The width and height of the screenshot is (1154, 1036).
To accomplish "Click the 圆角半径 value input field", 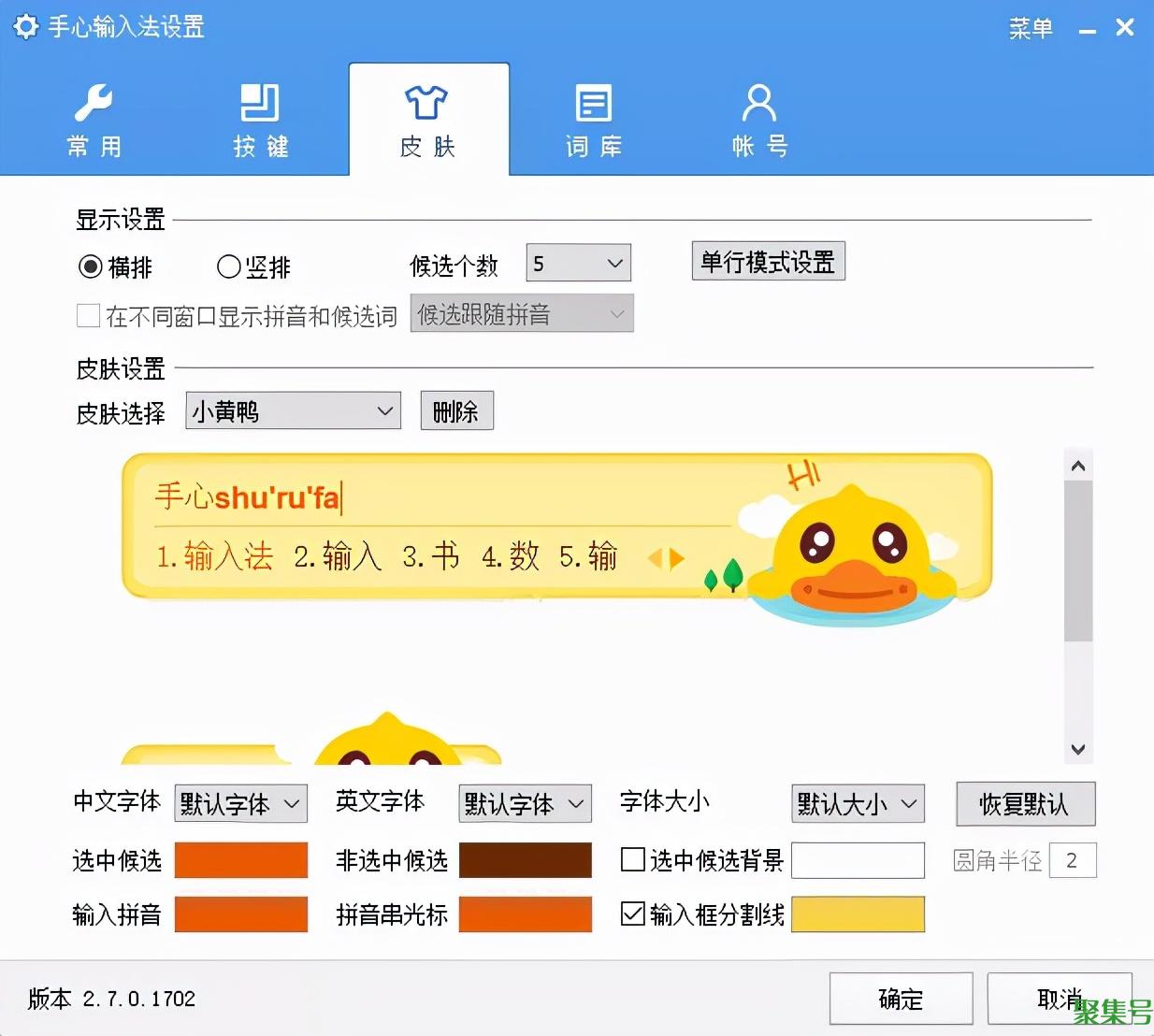I will [x=1073, y=860].
